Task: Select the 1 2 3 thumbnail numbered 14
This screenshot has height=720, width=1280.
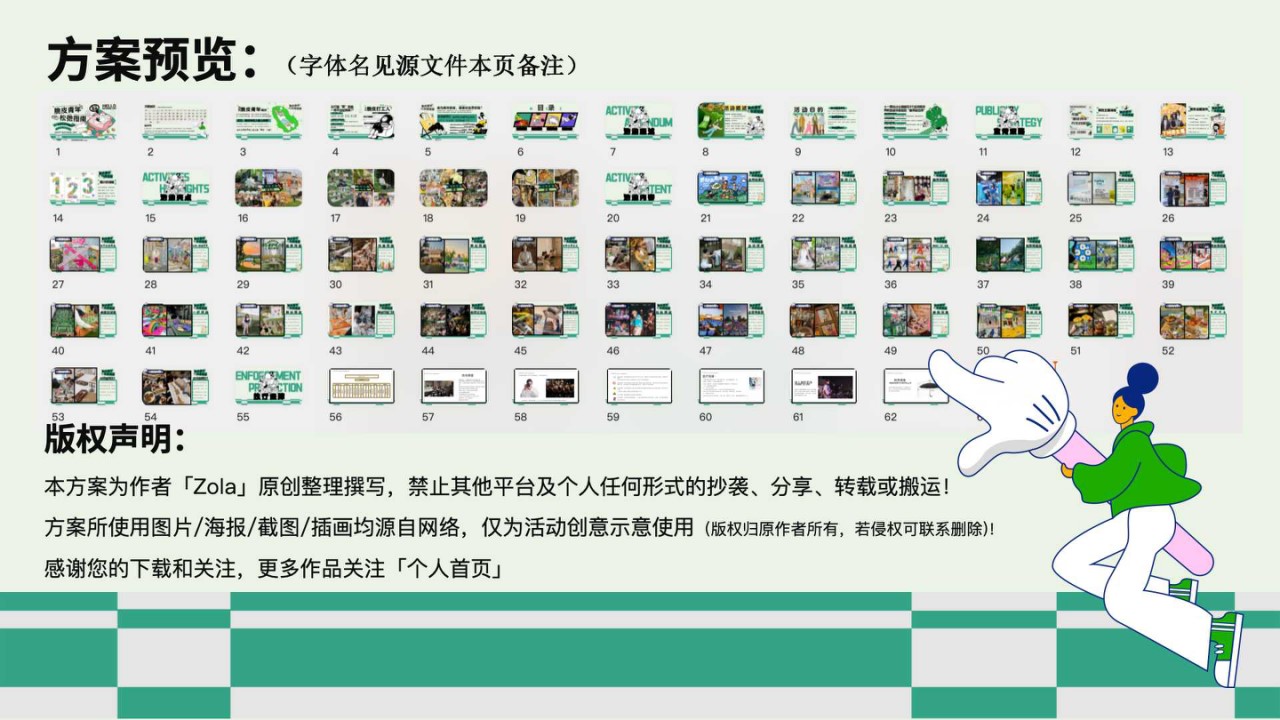Action: pyautogui.click(x=83, y=188)
